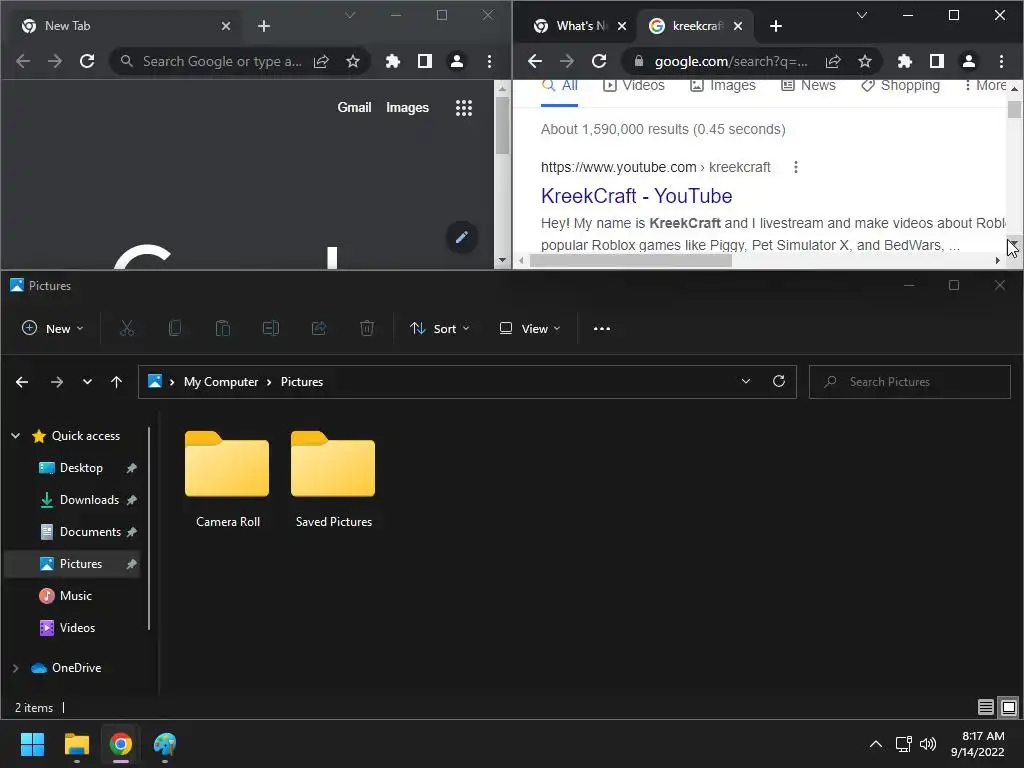Click Paste icon in Pictures toolbar
The height and width of the screenshot is (768, 1024).
(223, 328)
